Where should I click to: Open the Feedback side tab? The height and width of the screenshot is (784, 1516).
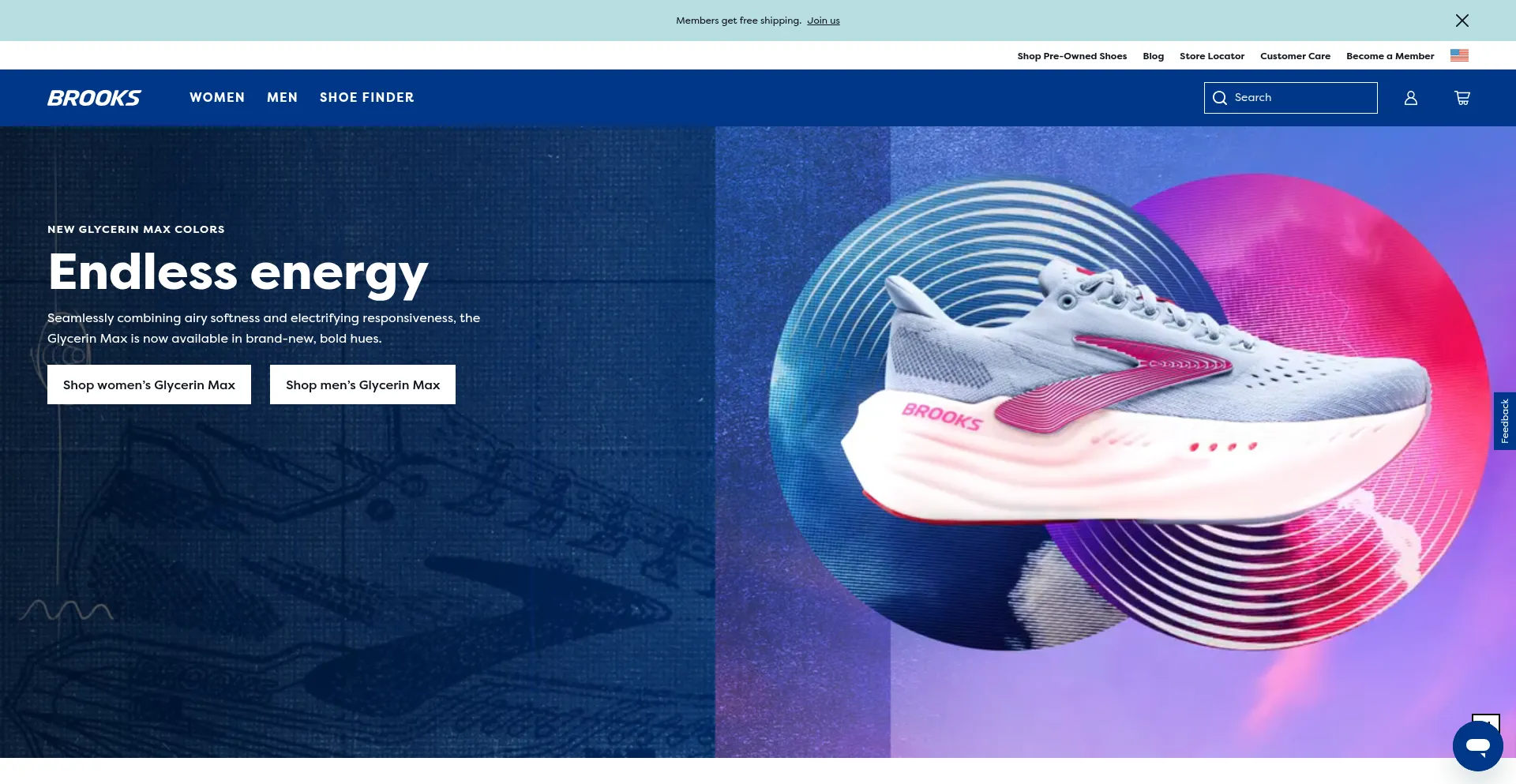coord(1505,421)
